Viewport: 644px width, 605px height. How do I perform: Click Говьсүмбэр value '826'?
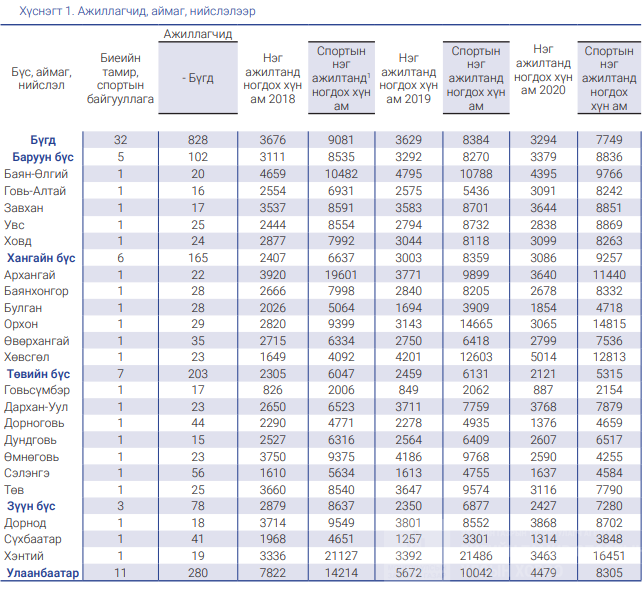[x=273, y=390]
